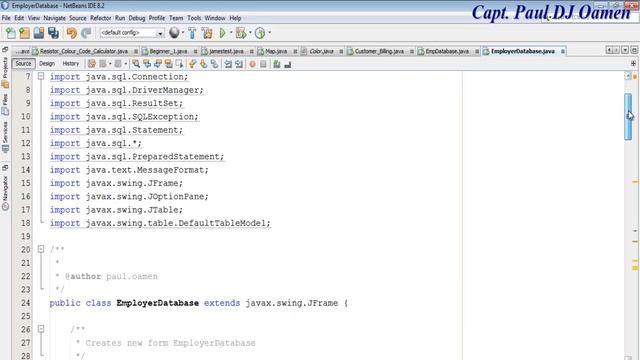This screenshot has width=640, height=360.
Task: Build project with the hammer icon
Action: 192,33
